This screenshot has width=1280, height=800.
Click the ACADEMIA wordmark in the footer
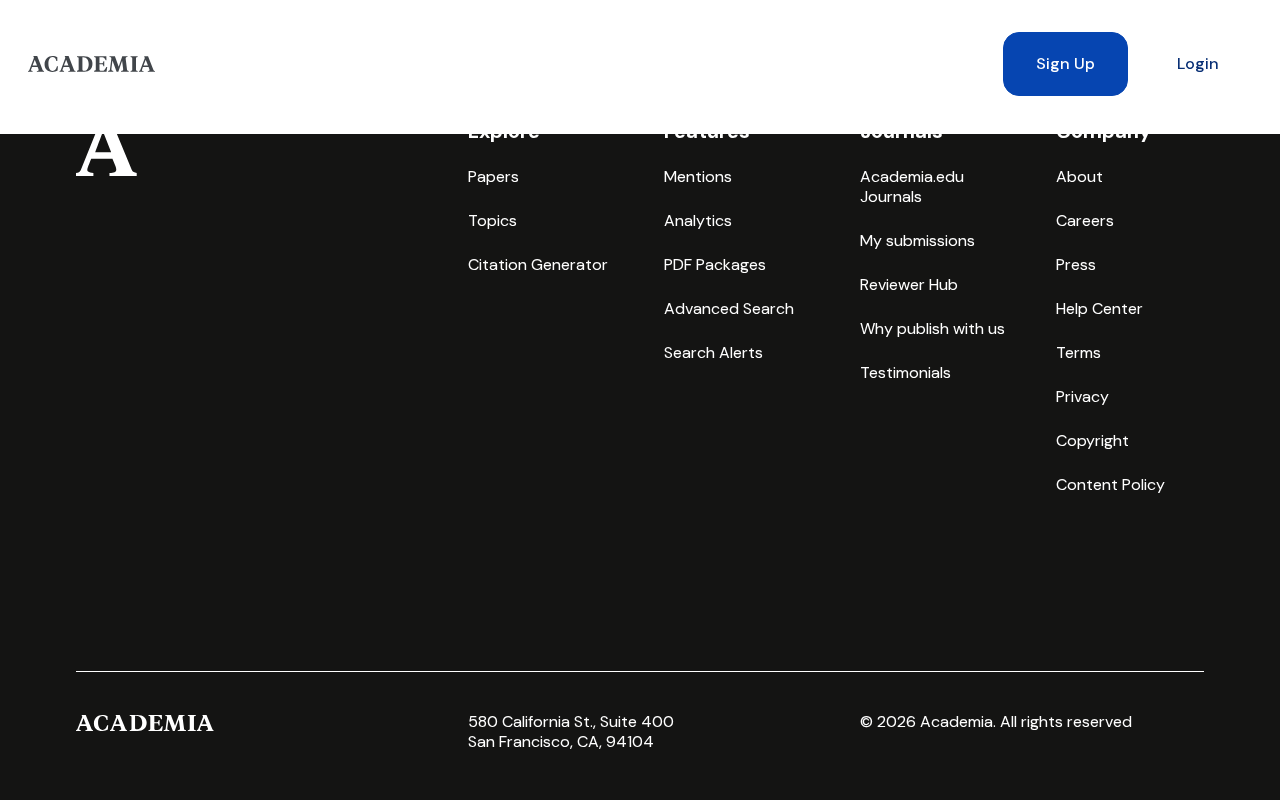(x=145, y=723)
